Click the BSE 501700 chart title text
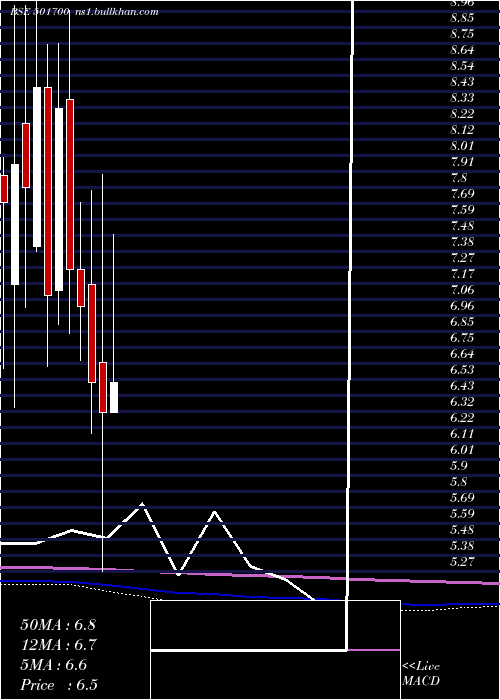Image resolution: width=500 pixels, height=700 pixels. (39, 12)
